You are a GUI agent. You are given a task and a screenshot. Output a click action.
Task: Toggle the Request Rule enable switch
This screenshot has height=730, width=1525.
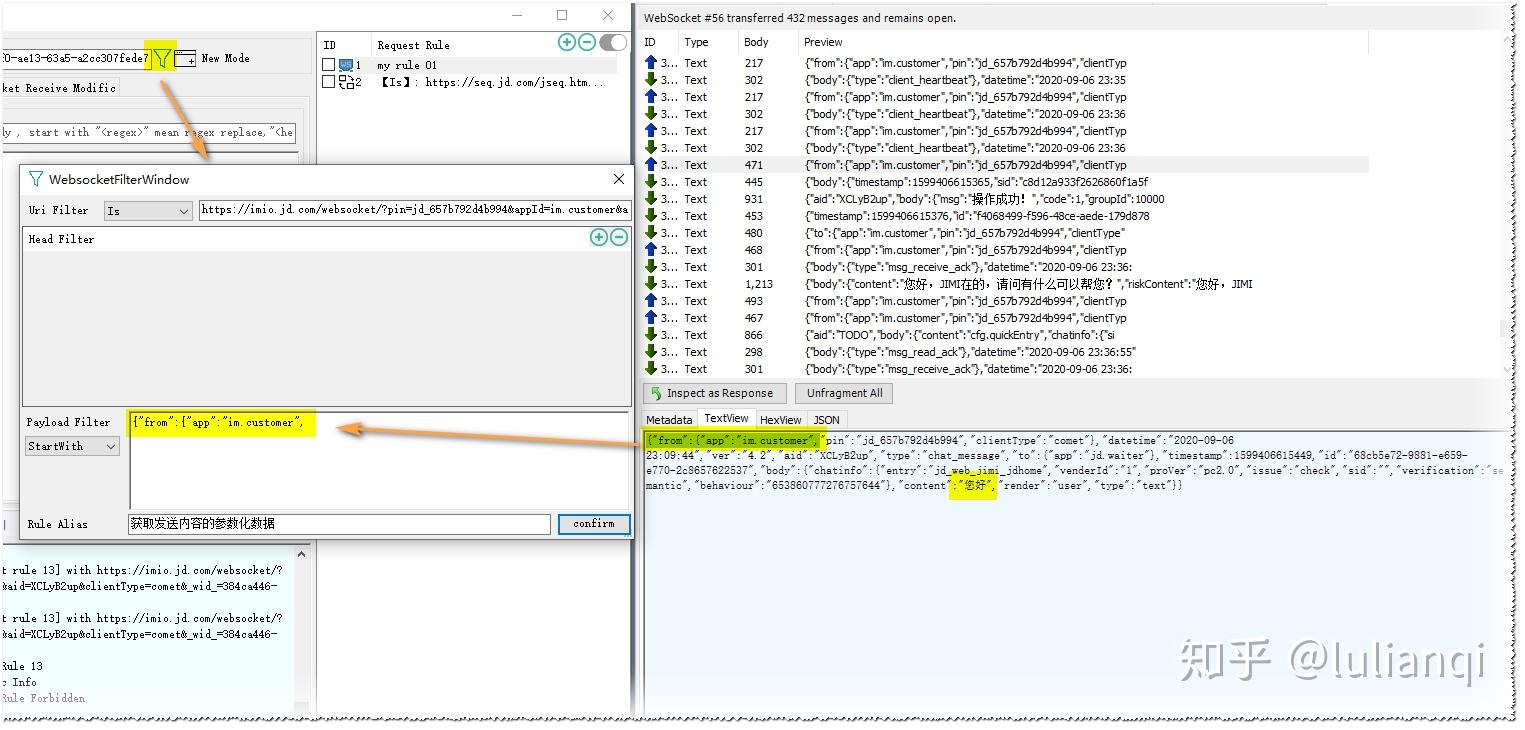click(613, 42)
